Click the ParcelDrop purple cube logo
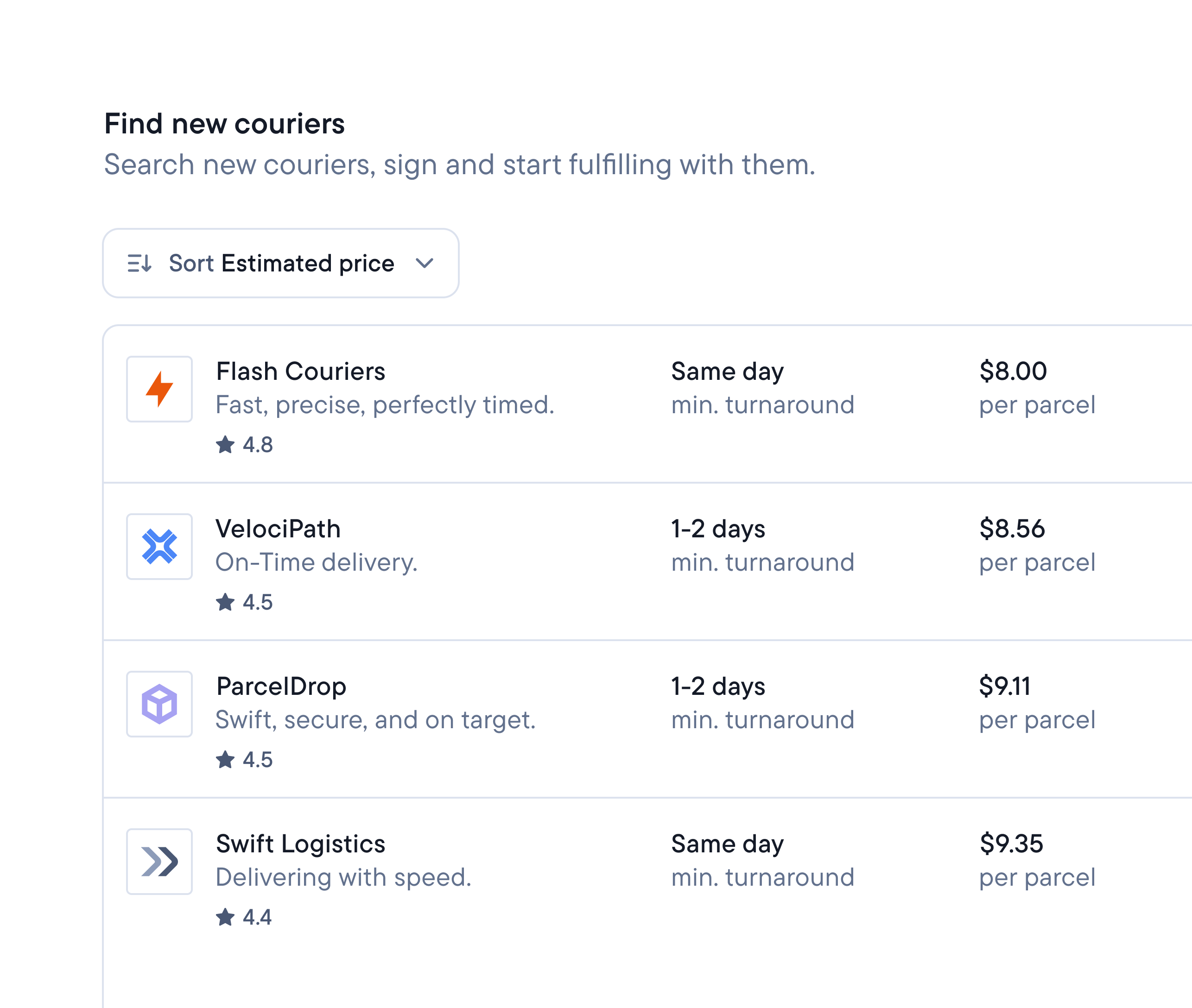 tap(159, 705)
